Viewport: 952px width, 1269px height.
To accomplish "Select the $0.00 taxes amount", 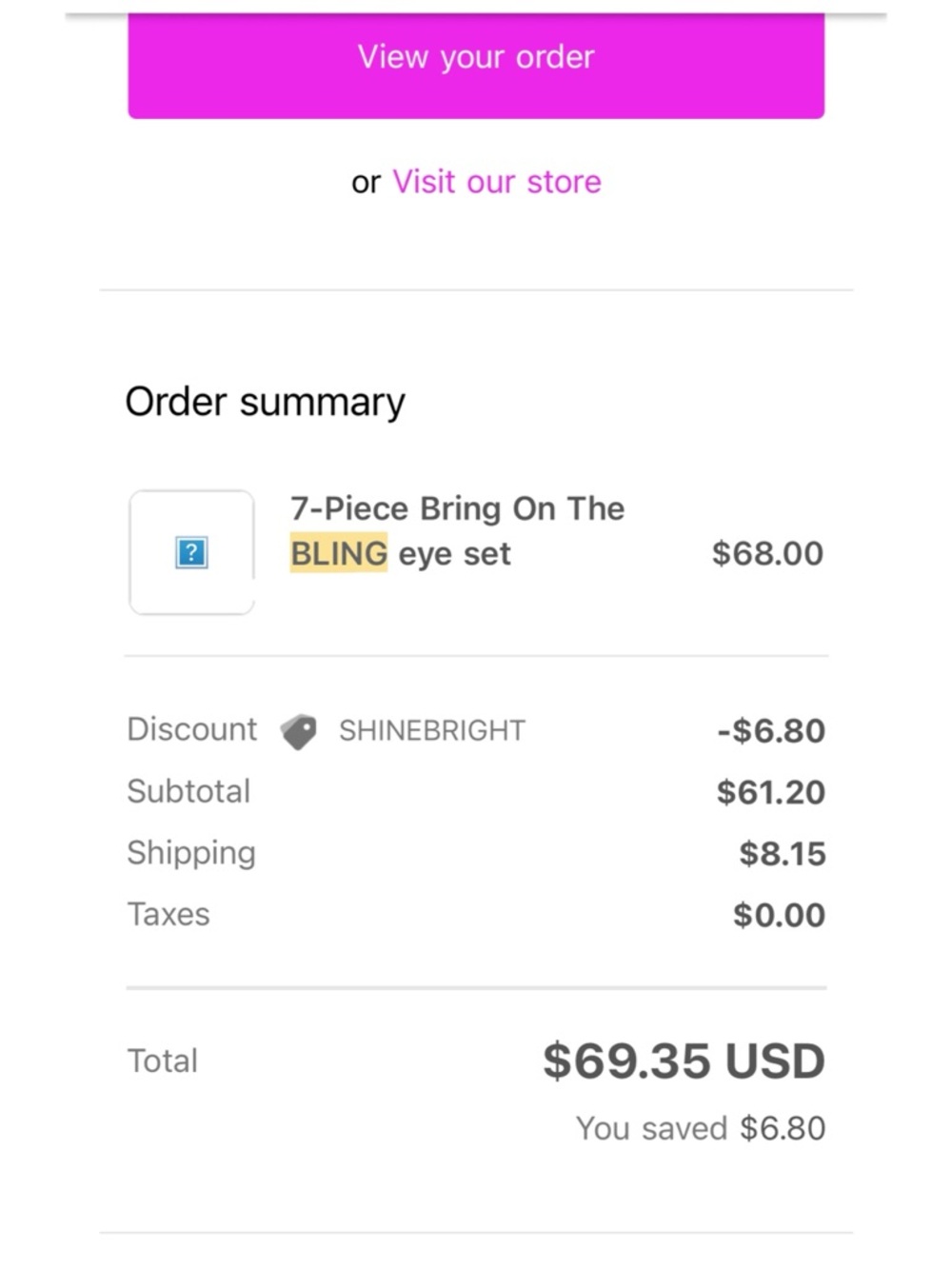I will [x=779, y=915].
